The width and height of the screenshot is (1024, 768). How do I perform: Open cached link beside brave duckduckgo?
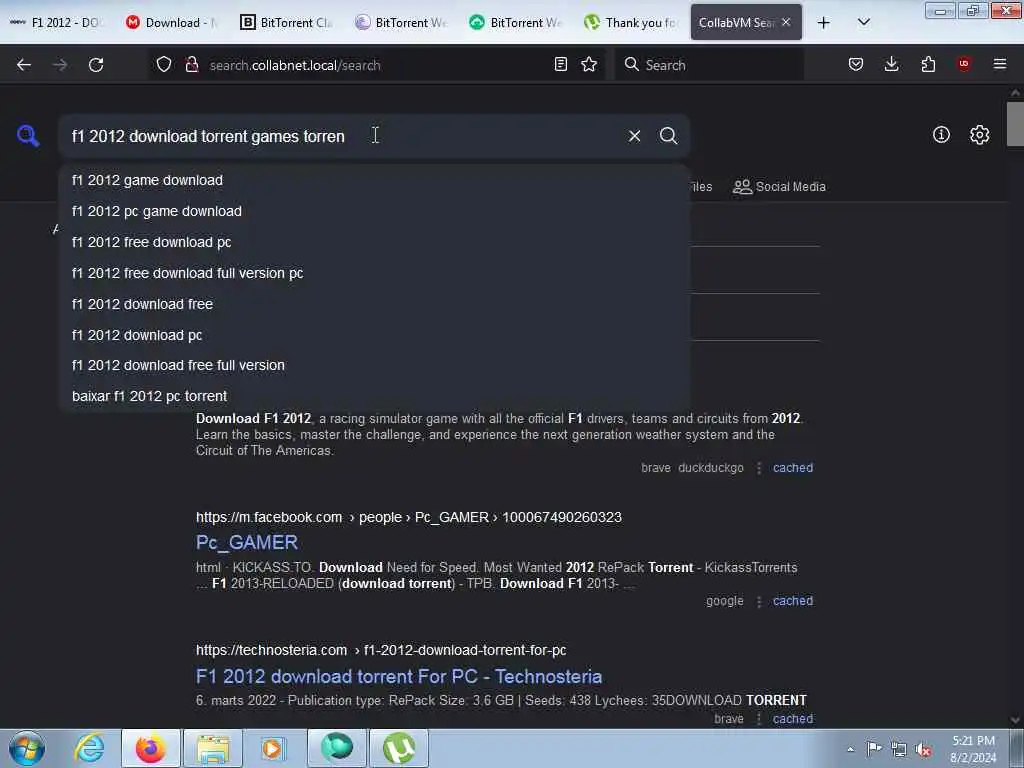pos(793,468)
